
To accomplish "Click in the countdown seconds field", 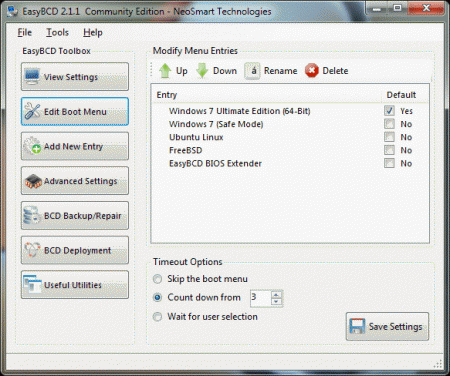I will click(261, 298).
